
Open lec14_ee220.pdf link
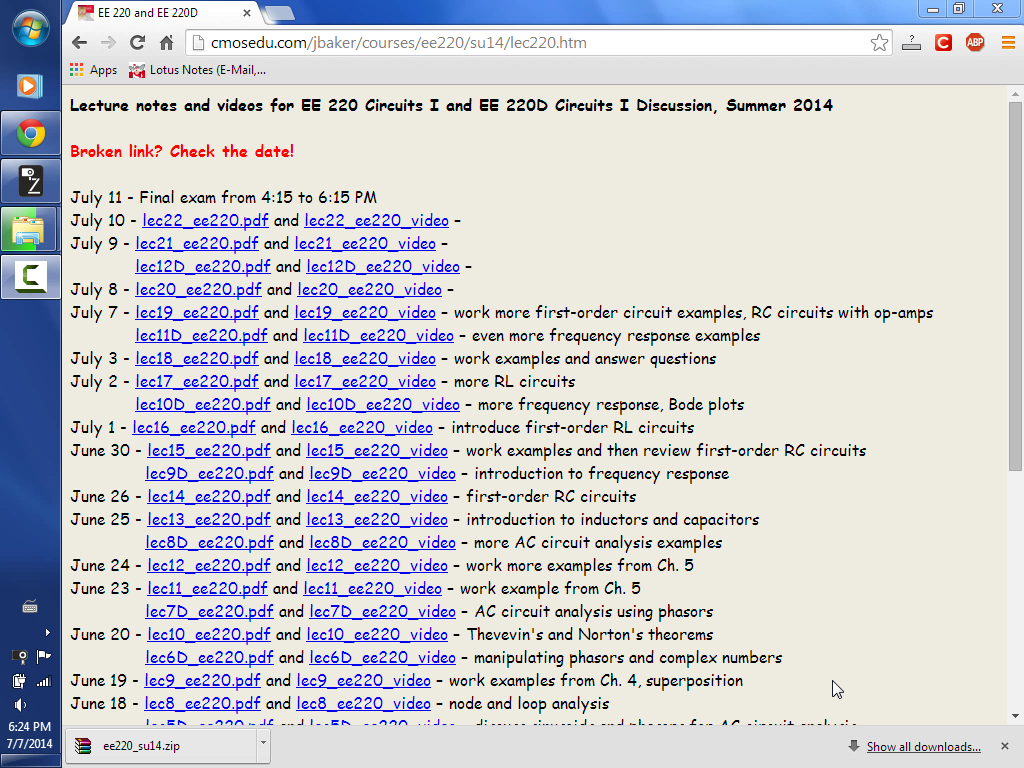[x=209, y=496]
